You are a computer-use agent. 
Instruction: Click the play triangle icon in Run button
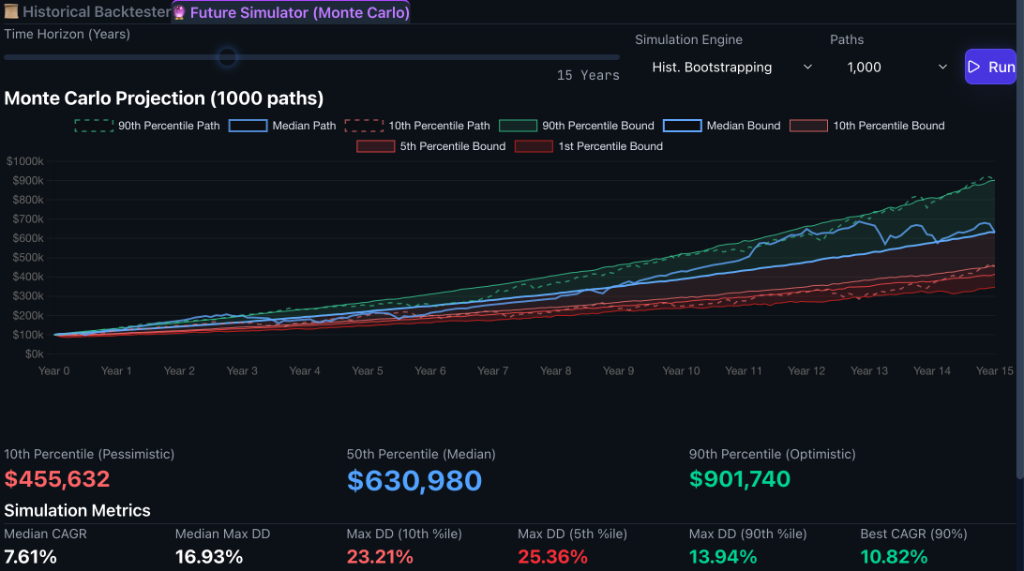[x=974, y=67]
